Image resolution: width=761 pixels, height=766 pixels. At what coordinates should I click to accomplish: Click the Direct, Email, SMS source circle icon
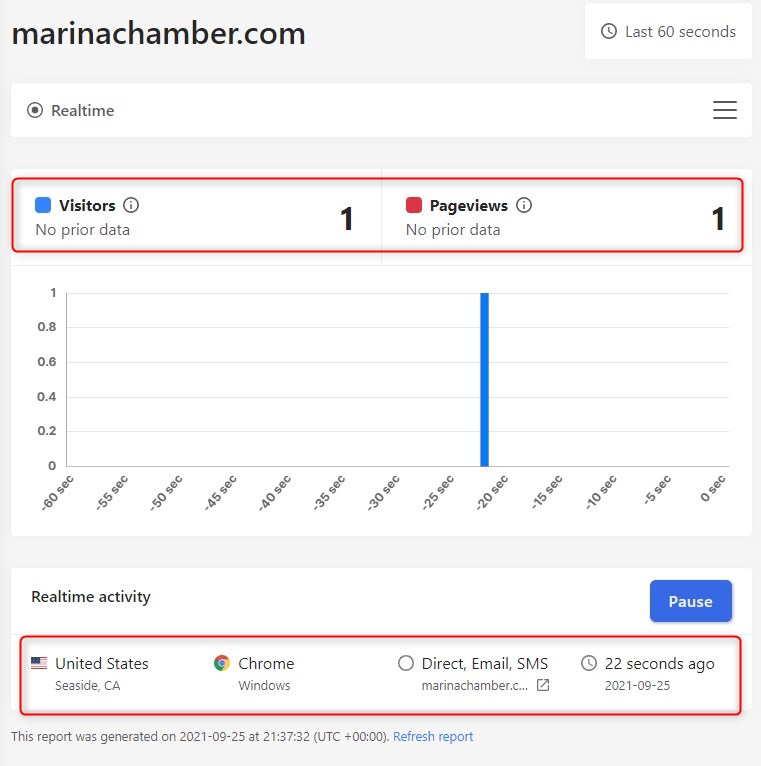tap(405, 663)
